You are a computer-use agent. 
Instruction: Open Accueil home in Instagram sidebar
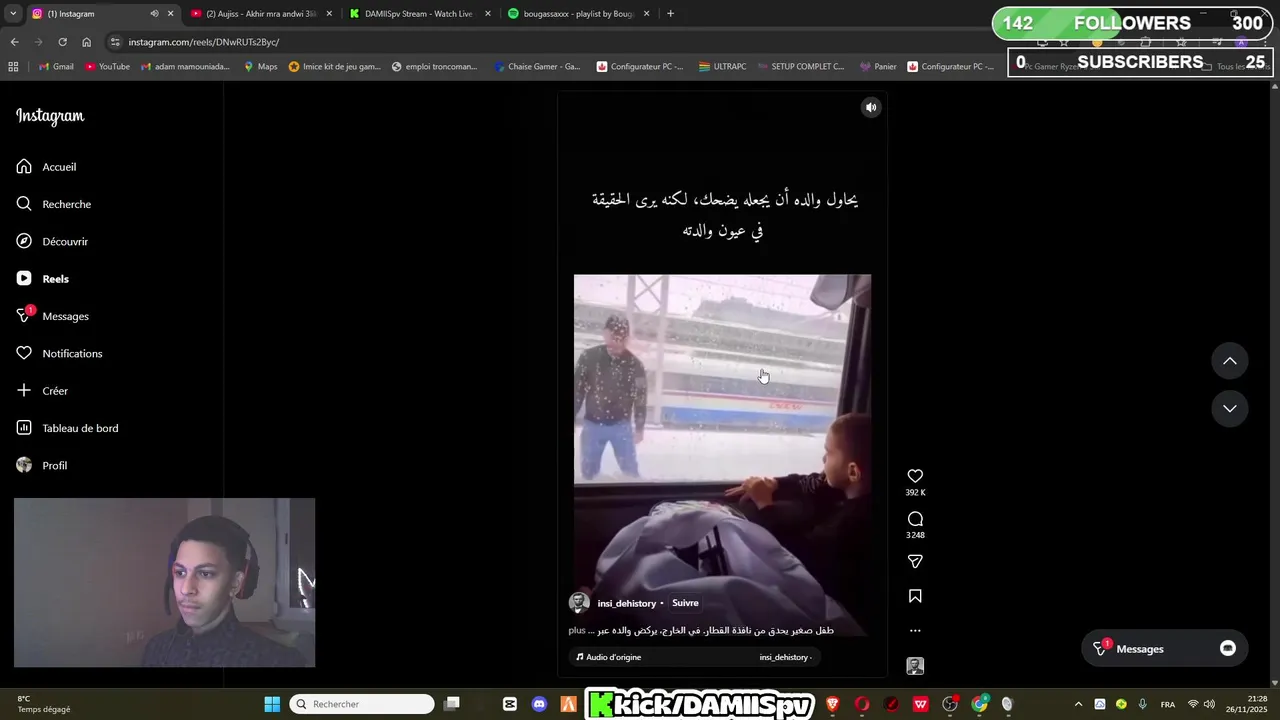[46, 167]
